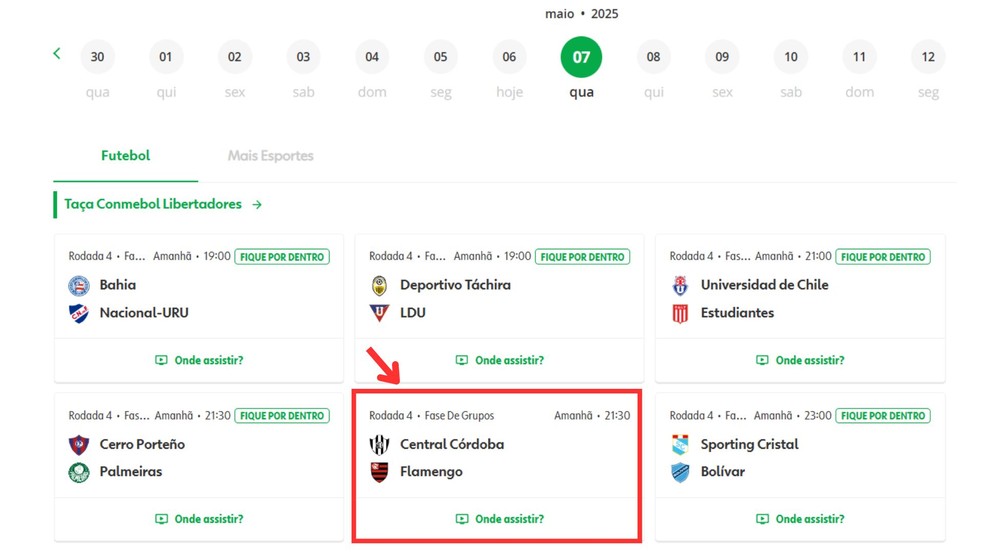Click the Nacional-URU team name
This screenshot has height=554, width=984.
[x=144, y=312]
